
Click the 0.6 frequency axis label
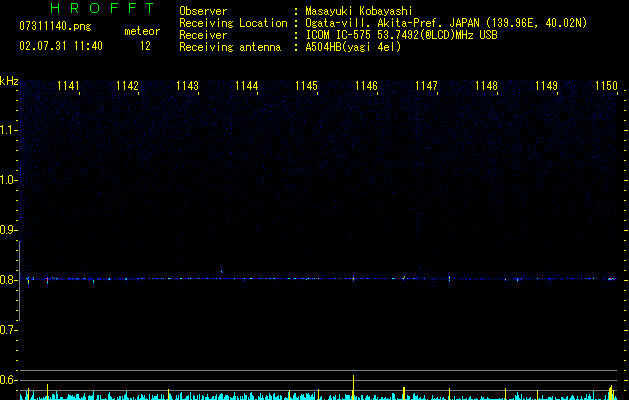pyautogui.click(x=8, y=380)
